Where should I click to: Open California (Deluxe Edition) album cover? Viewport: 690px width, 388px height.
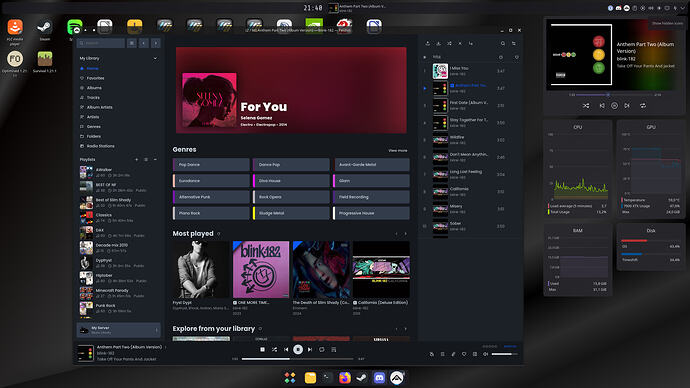point(381,269)
